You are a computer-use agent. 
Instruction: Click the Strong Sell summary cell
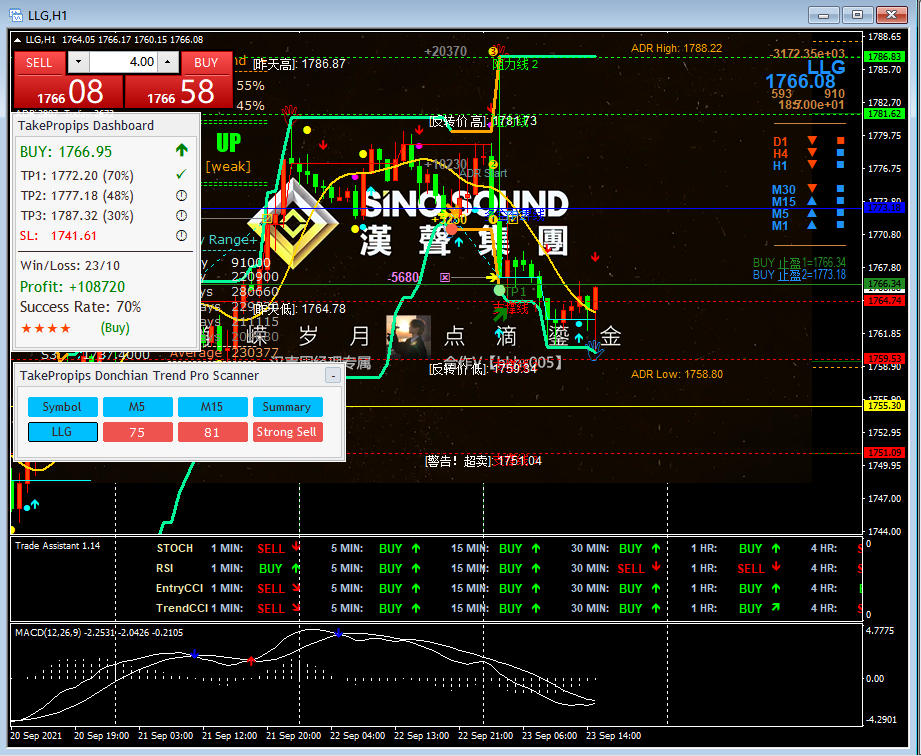click(287, 432)
